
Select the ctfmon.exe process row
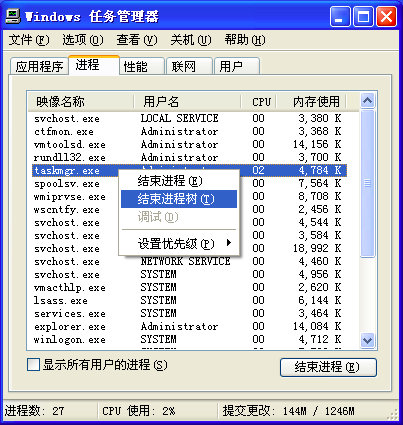tap(189, 131)
